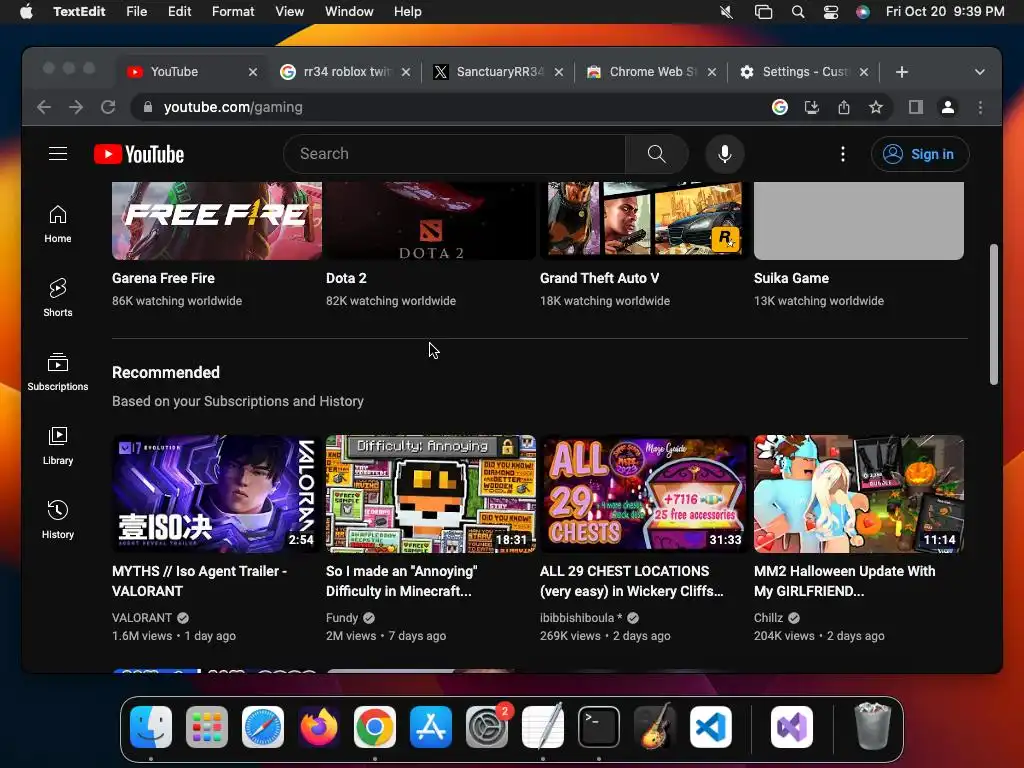Open Suika Game title link
Viewport: 1024px width, 768px height.
coord(792,278)
